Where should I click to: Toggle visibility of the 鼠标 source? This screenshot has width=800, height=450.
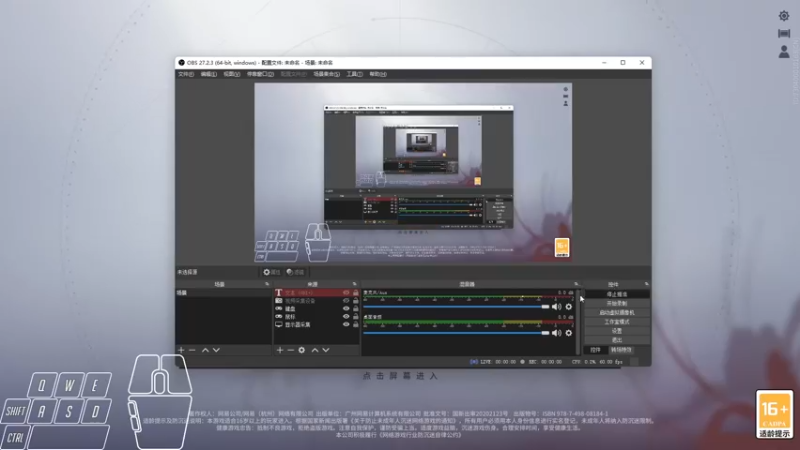(x=346, y=316)
